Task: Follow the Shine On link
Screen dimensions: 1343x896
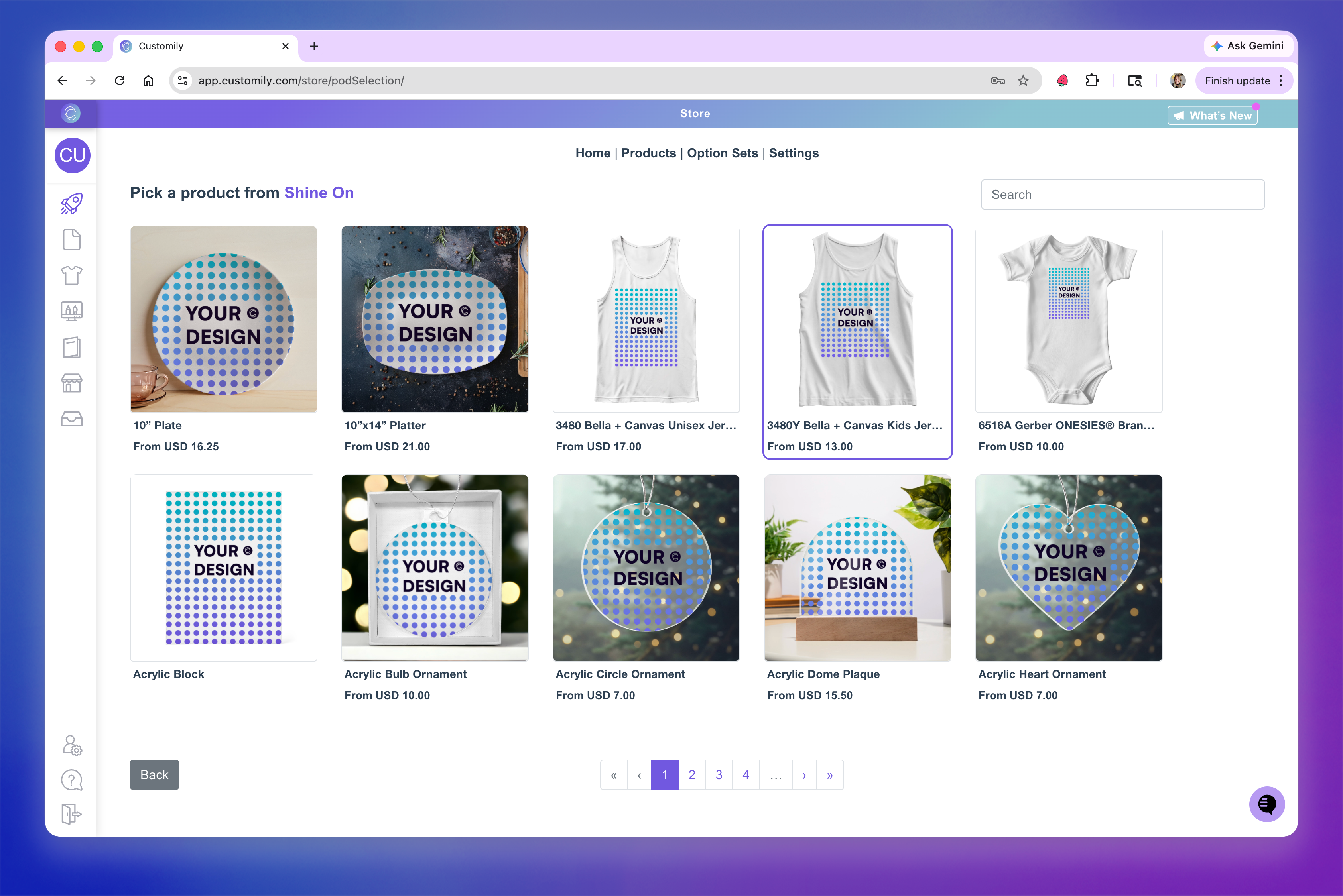Action: pyautogui.click(x=319, y=193)
